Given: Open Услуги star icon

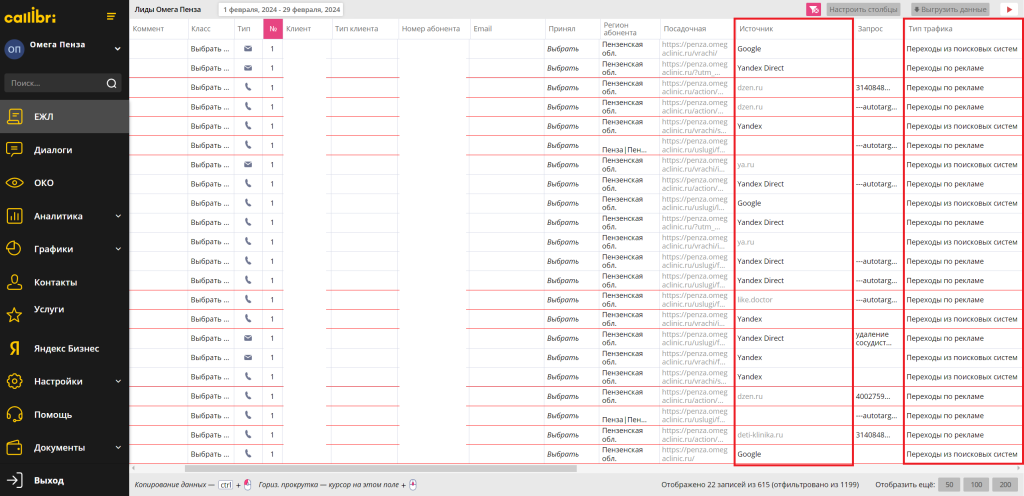Looking at the screenshot, I should (14, 315).
